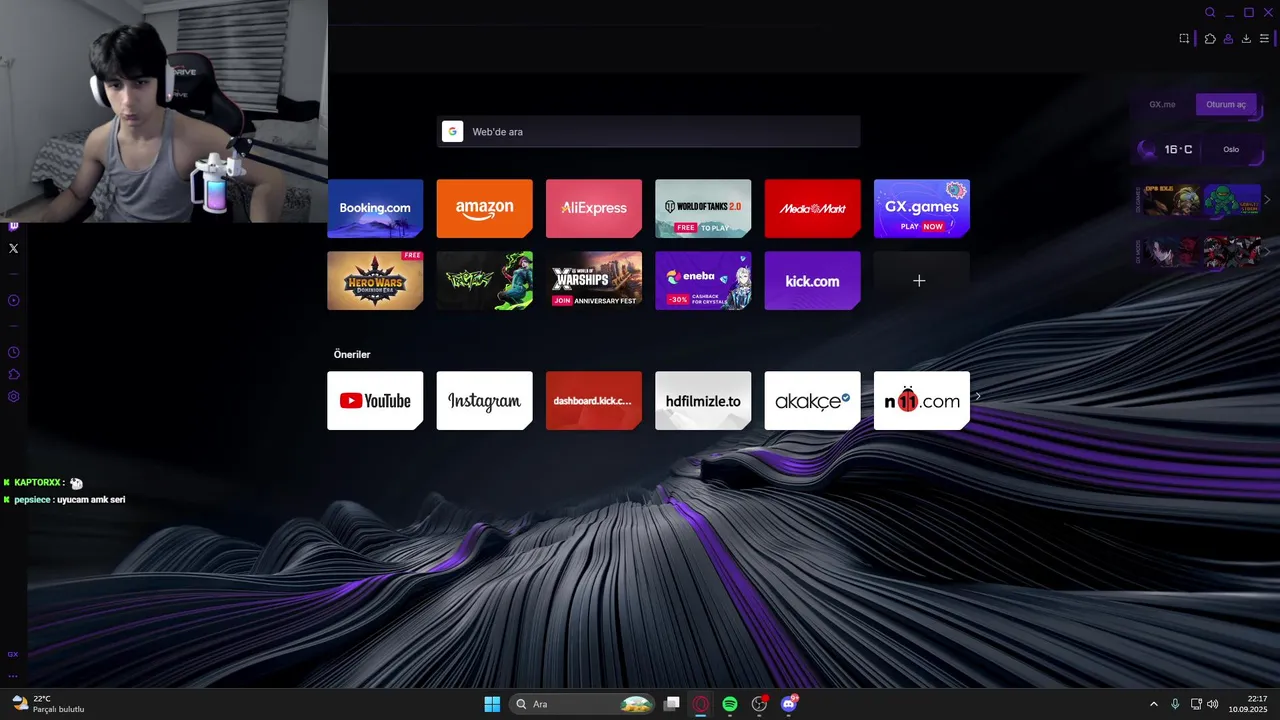Click the Web'de ara search field

pos(648,132)
